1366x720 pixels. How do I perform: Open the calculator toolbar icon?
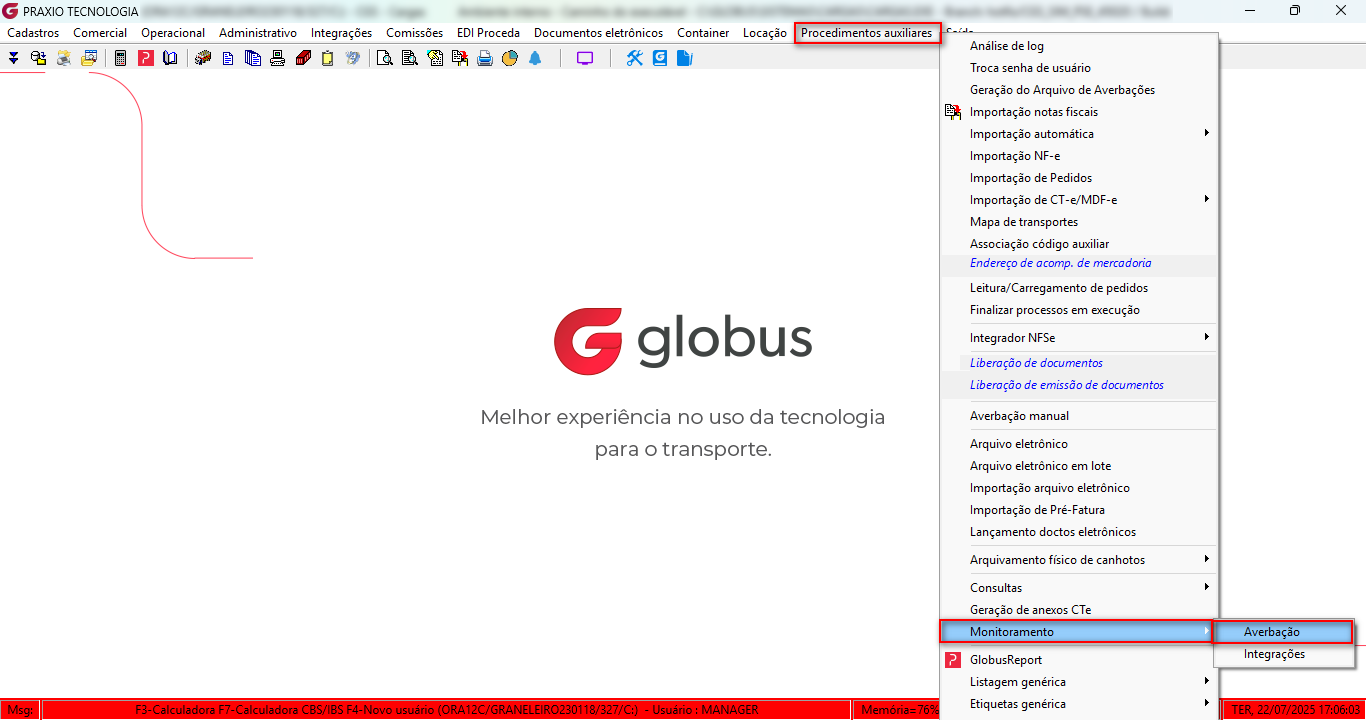point(120,58)
